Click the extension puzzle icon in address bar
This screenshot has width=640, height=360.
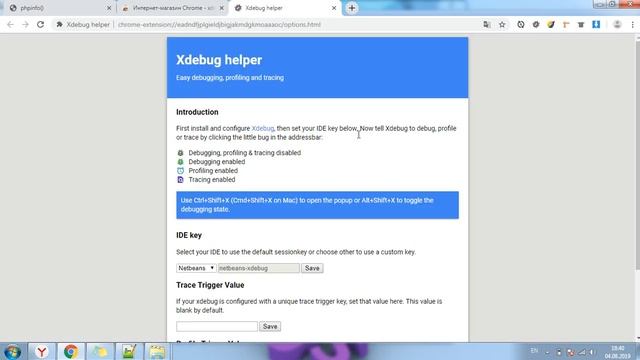(59, 24)
